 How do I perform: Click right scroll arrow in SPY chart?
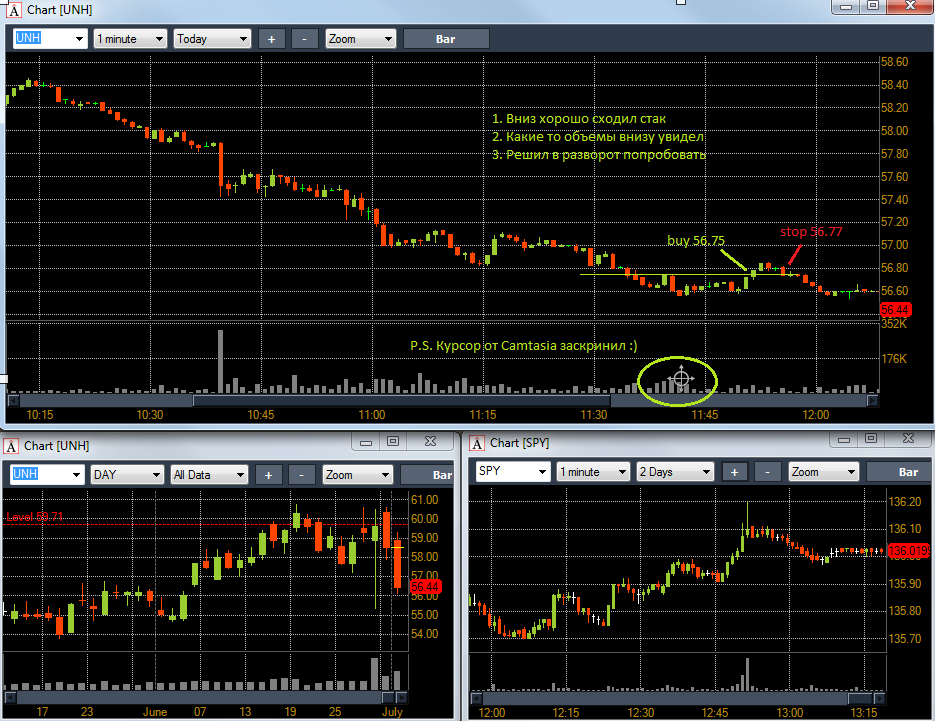(x=880, y=697)
